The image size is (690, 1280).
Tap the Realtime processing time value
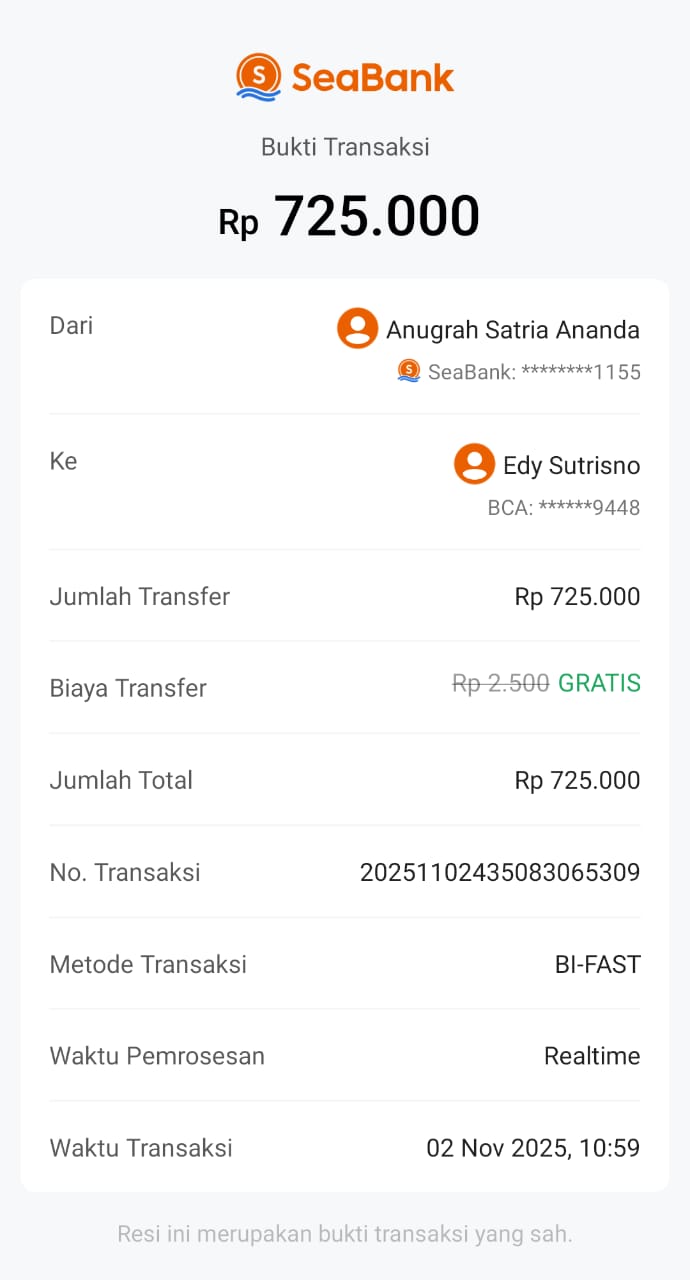pyautogui.click(x=592, y=1056)
